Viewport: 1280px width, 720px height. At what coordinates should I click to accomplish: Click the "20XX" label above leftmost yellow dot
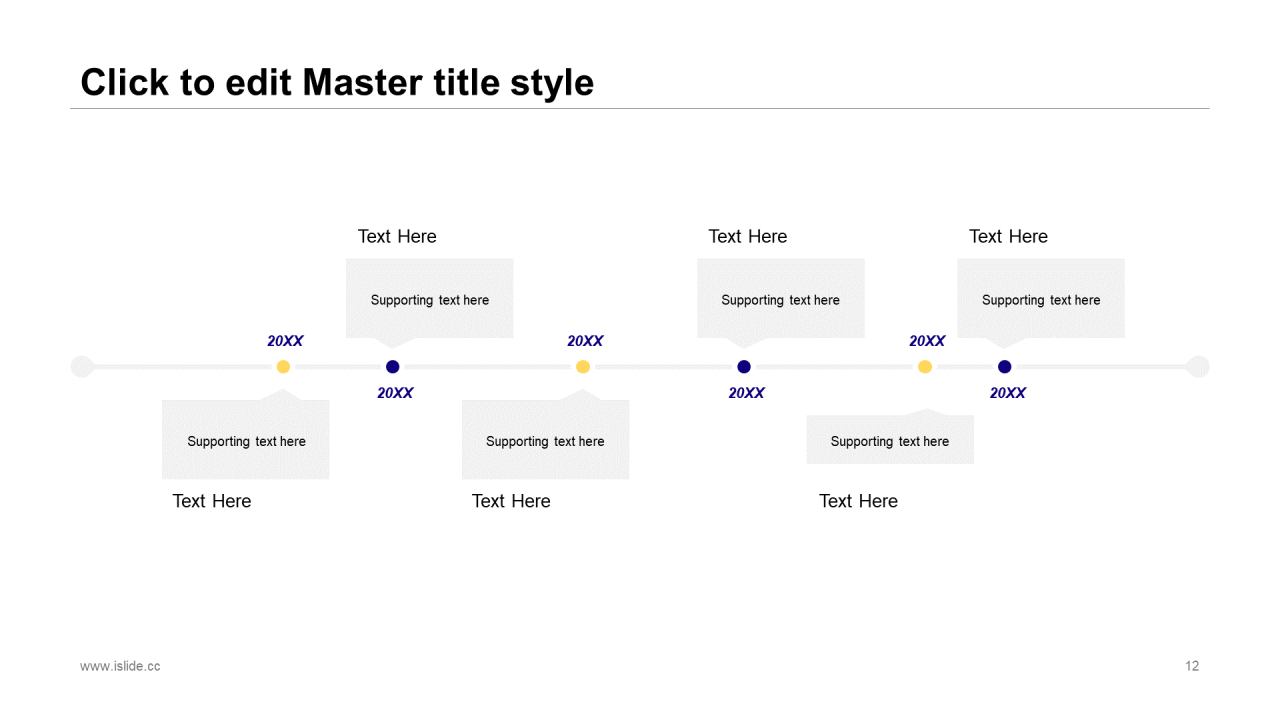coord(285,341)
